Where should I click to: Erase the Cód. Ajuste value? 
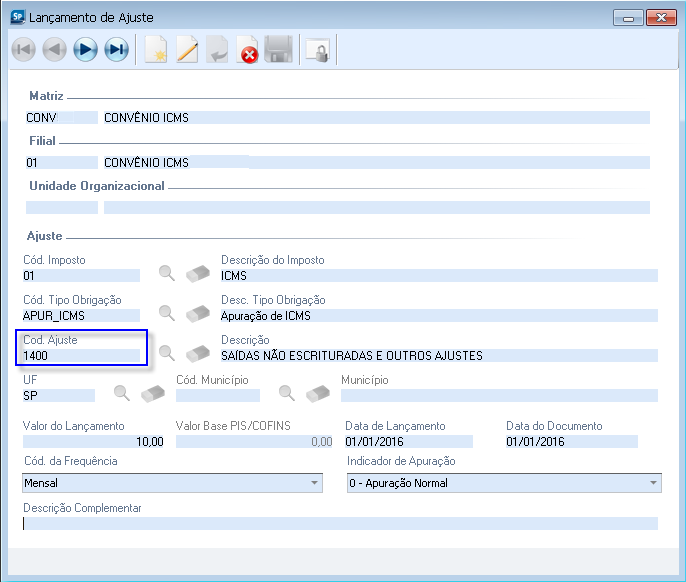tap(198, 353)
